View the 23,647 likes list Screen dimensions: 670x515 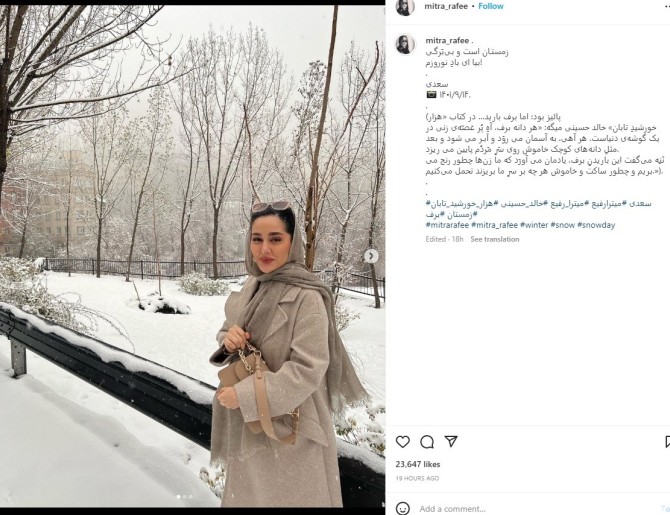pyautogui.click(x=417, y=464)
